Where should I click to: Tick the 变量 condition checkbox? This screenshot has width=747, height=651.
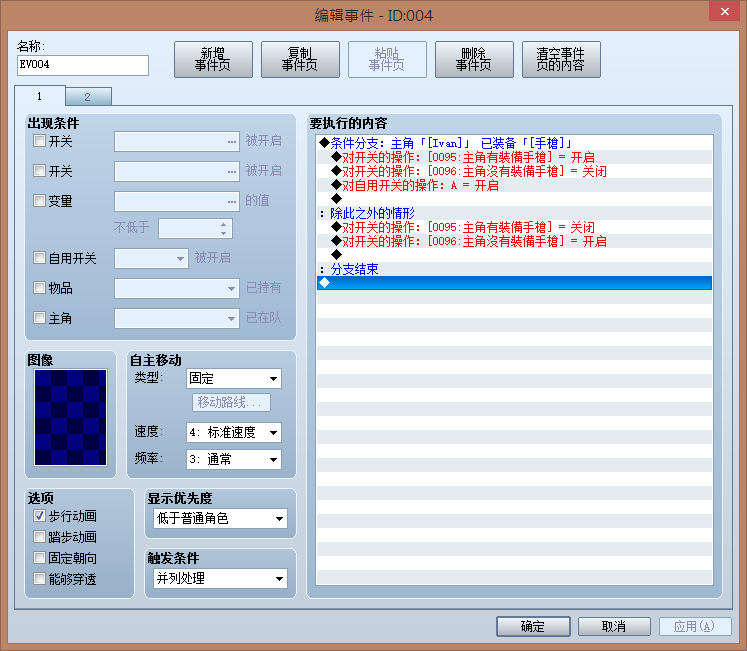39,201
